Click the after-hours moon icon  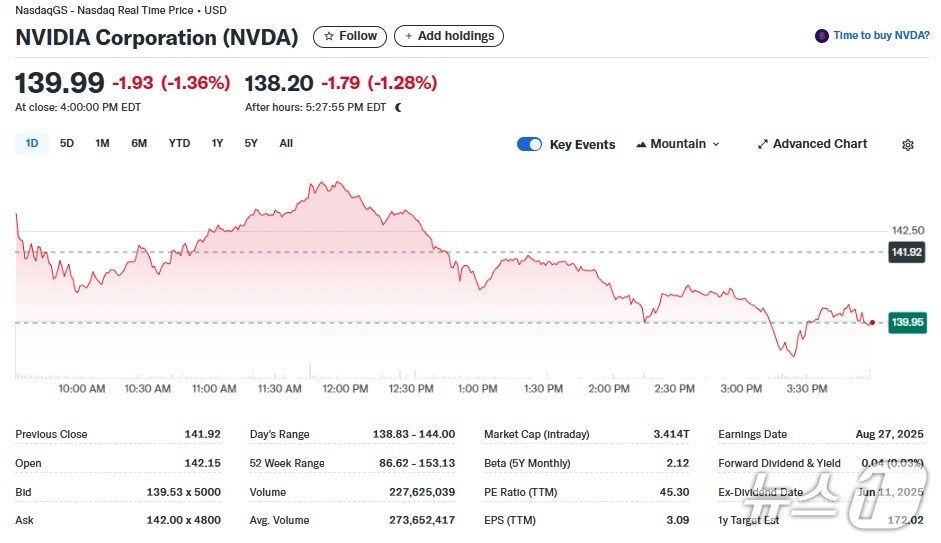coord(399,107)
